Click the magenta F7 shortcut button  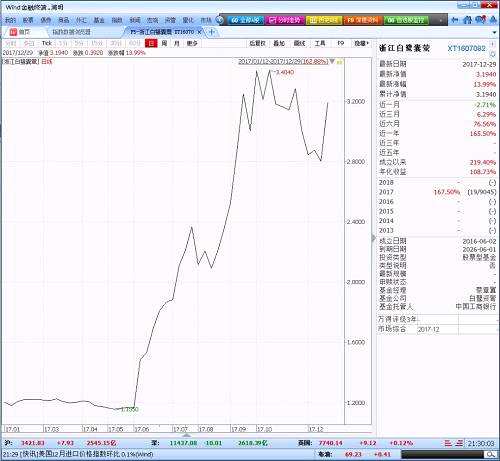pyautogui.click(x=284, y=20)
